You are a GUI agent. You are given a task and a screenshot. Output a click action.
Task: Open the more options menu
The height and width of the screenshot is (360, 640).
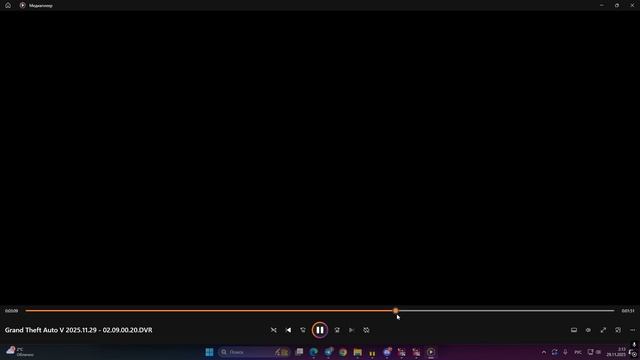[632, 330]
